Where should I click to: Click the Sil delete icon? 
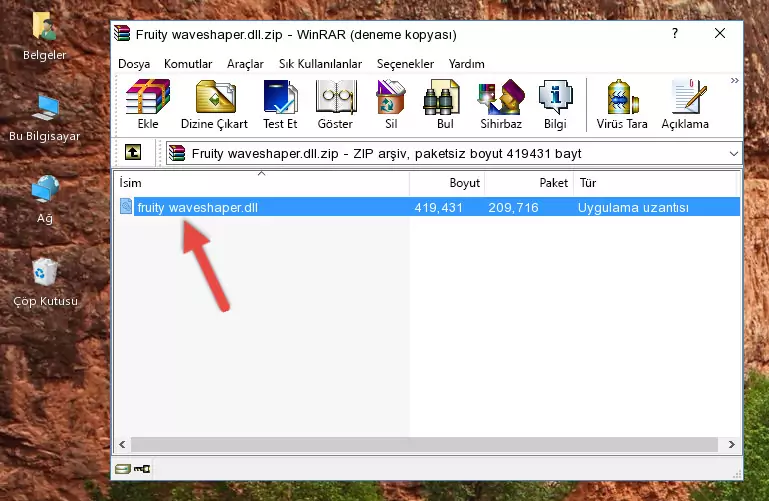tap(391, 104)
